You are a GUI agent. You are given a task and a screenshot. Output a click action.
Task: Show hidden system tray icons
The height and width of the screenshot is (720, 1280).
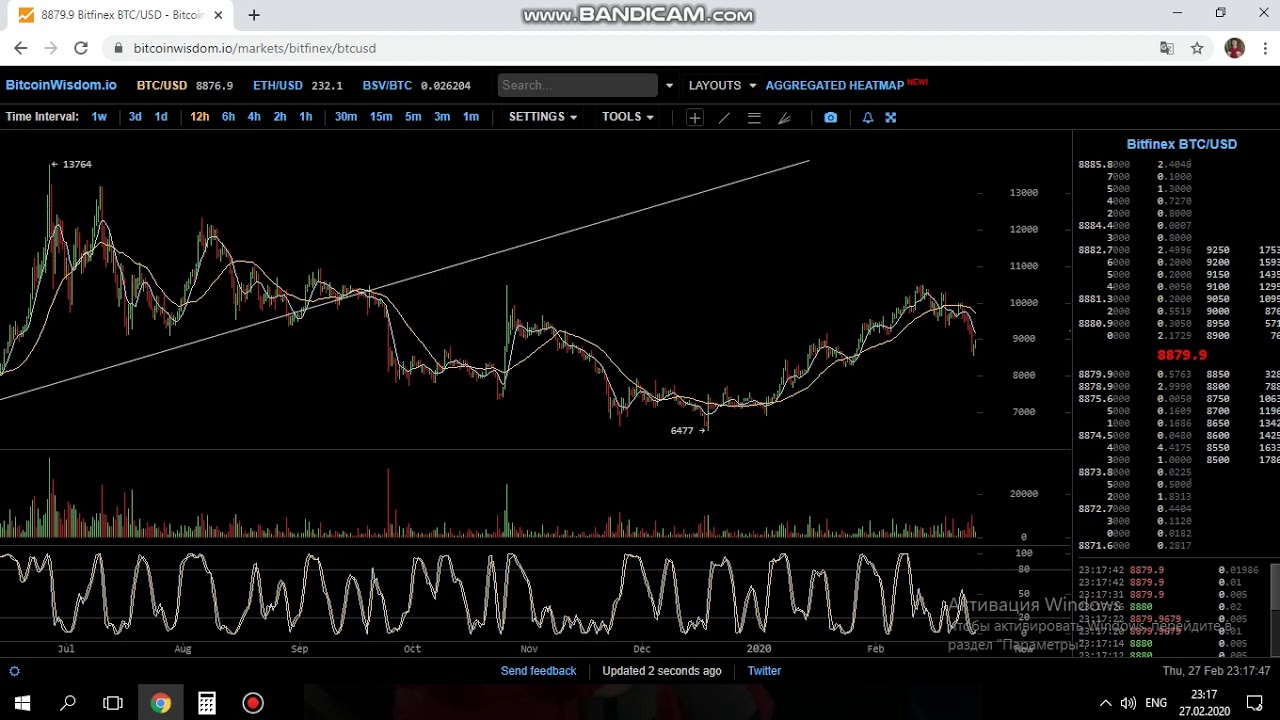tap(1105, 703)
